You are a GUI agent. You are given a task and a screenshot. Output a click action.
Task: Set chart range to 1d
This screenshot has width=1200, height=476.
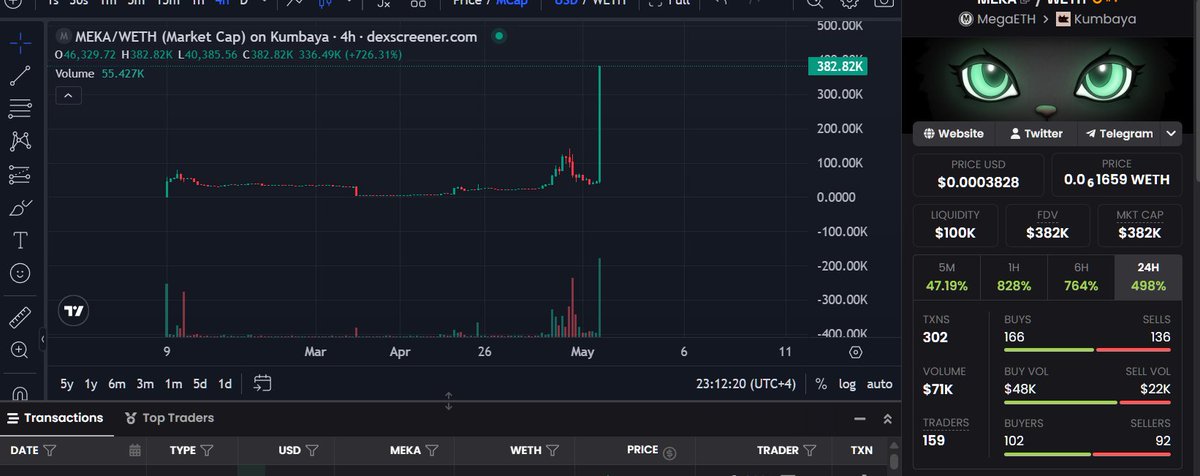coord(225,383)
